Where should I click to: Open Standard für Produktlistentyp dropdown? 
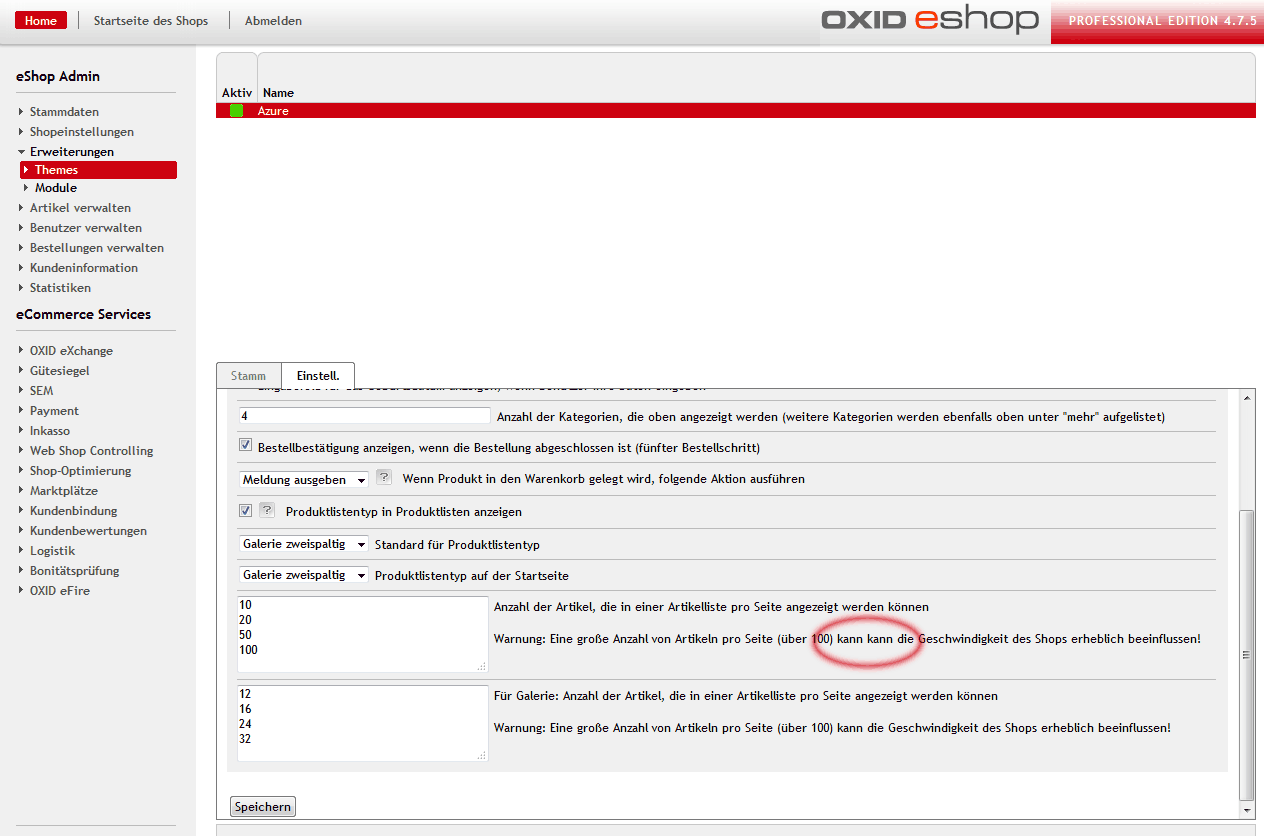click(304, 544)
